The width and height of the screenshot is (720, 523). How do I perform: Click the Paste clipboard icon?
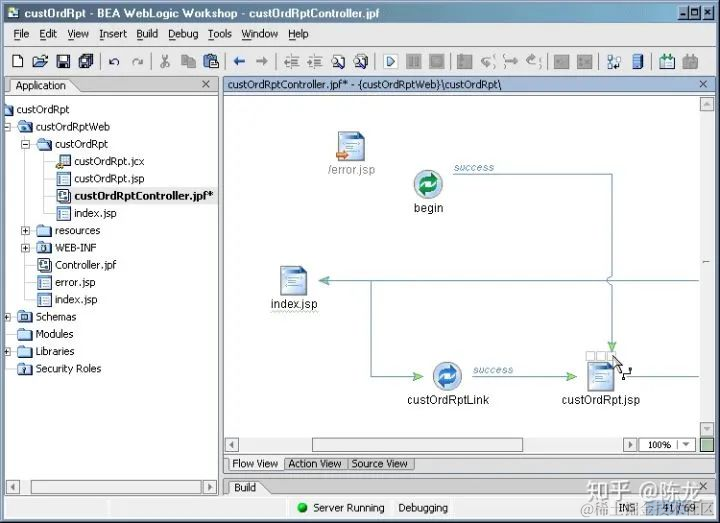[x=211, y=61]
